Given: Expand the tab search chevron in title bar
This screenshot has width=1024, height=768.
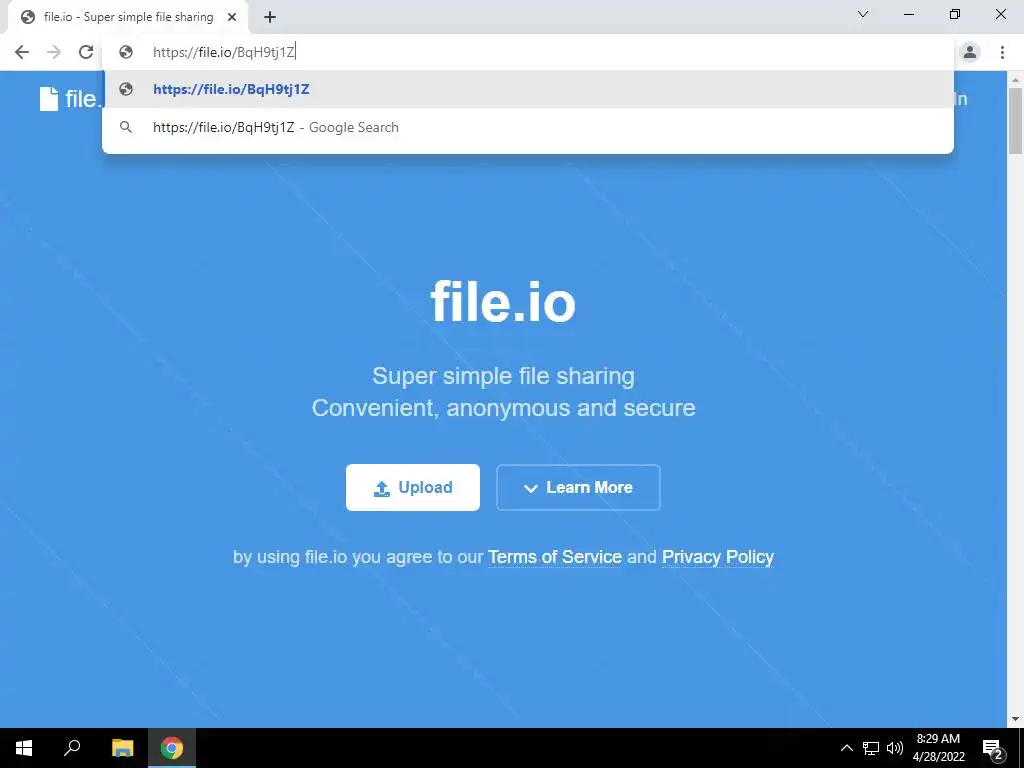Looking at the screenshot, I should [863, 14].
